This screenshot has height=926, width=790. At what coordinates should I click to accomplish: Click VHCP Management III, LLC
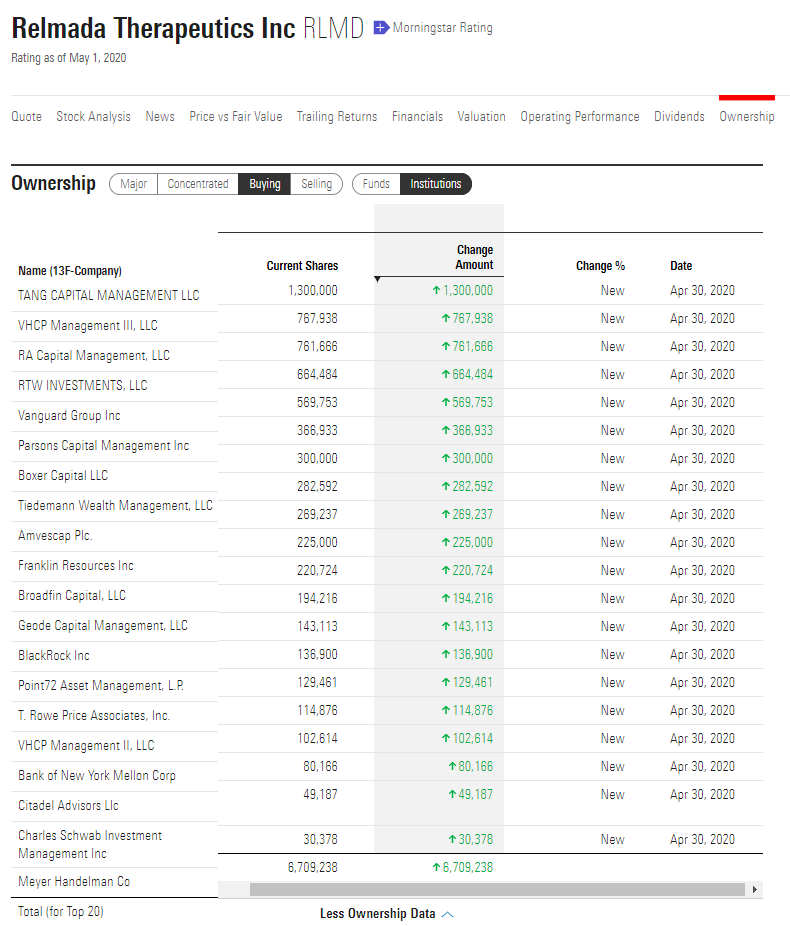coord(87,325)
